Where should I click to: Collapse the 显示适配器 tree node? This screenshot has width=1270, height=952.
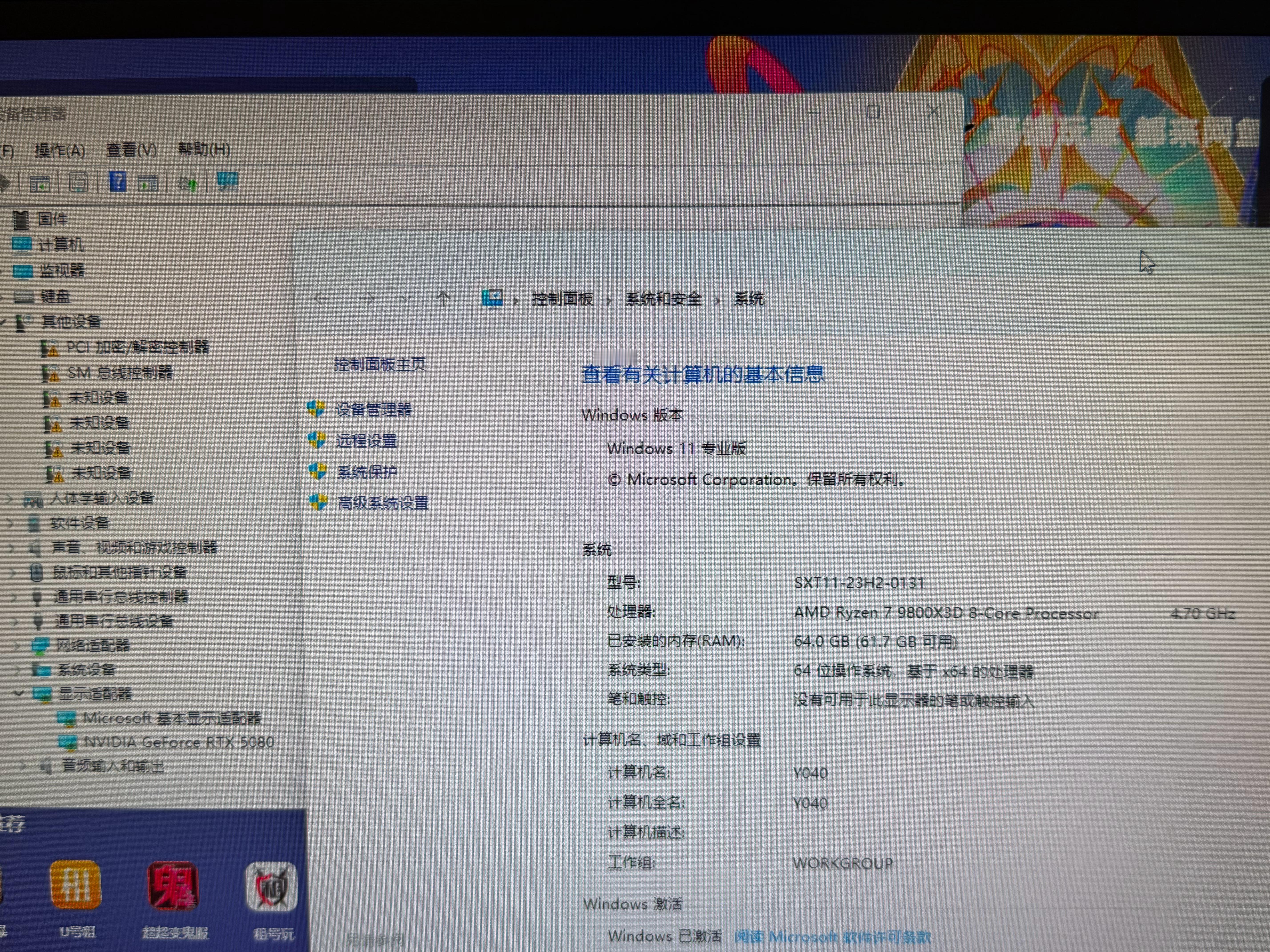click(x=18, y=693)
